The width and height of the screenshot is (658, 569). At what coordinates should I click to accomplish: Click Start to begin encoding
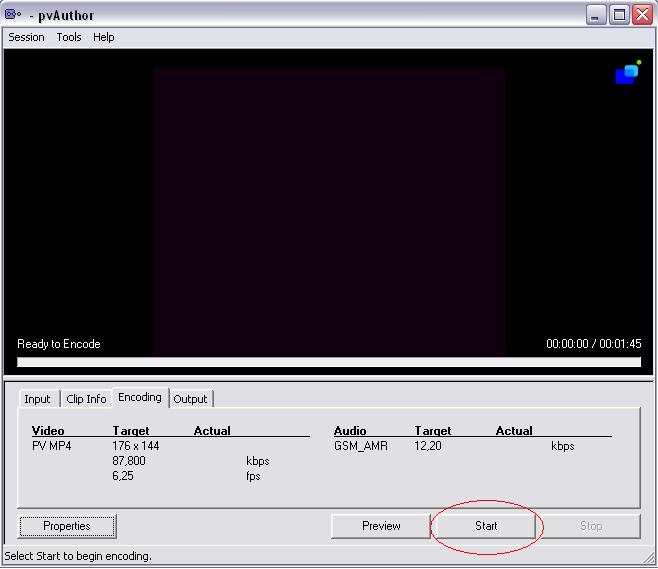point(486,526)
